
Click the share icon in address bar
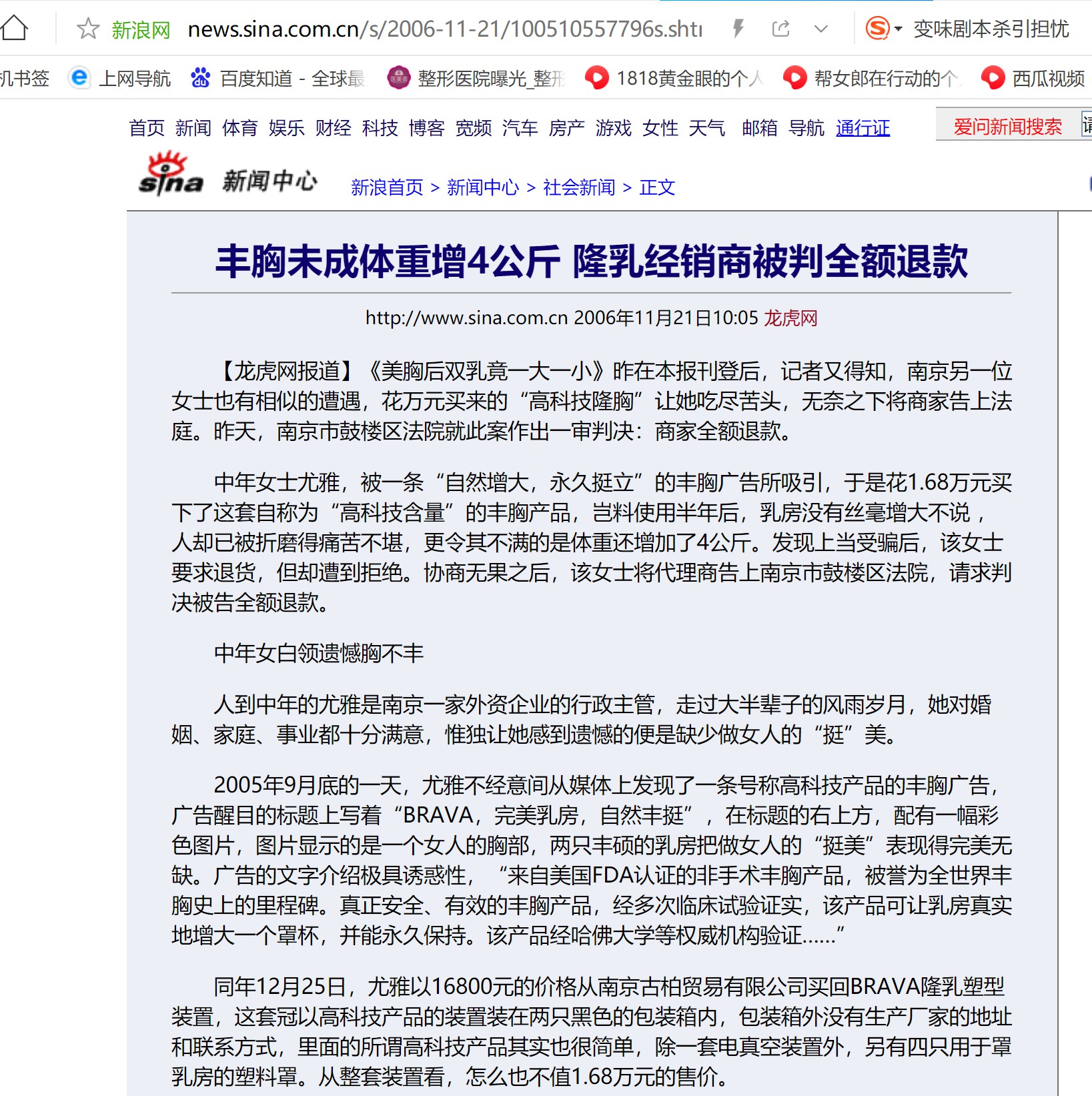point(780,29)
